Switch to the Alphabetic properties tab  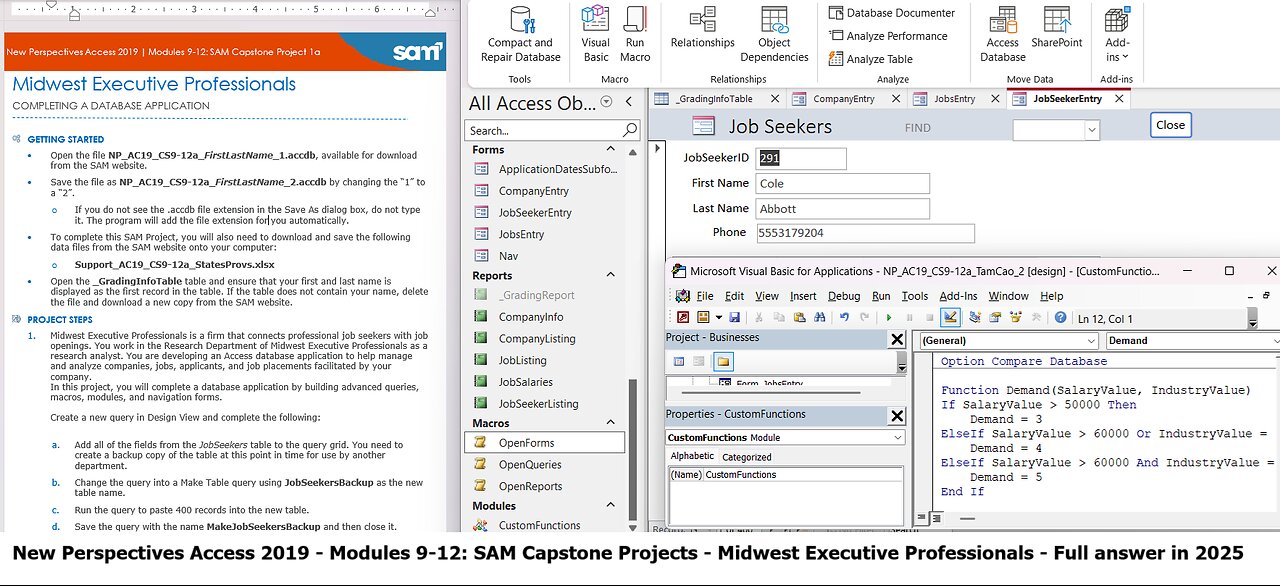click(x=692, y=456)
